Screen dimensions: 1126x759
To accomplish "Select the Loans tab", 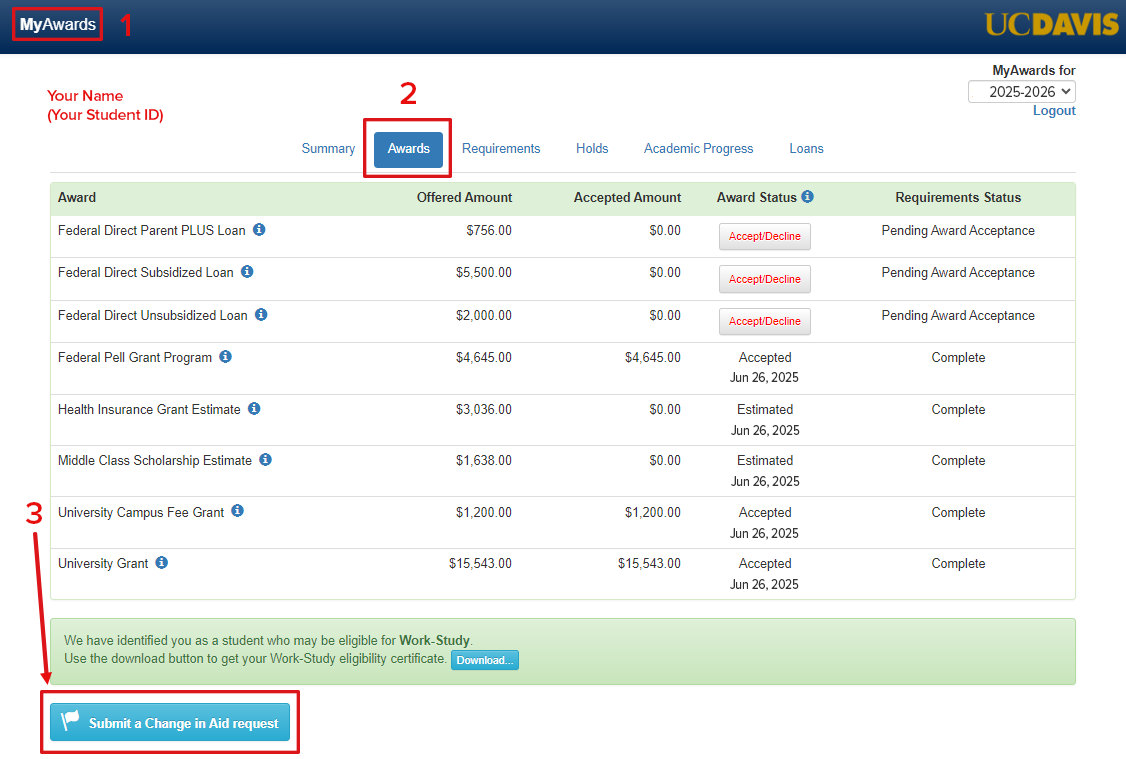I will point(806,149).
